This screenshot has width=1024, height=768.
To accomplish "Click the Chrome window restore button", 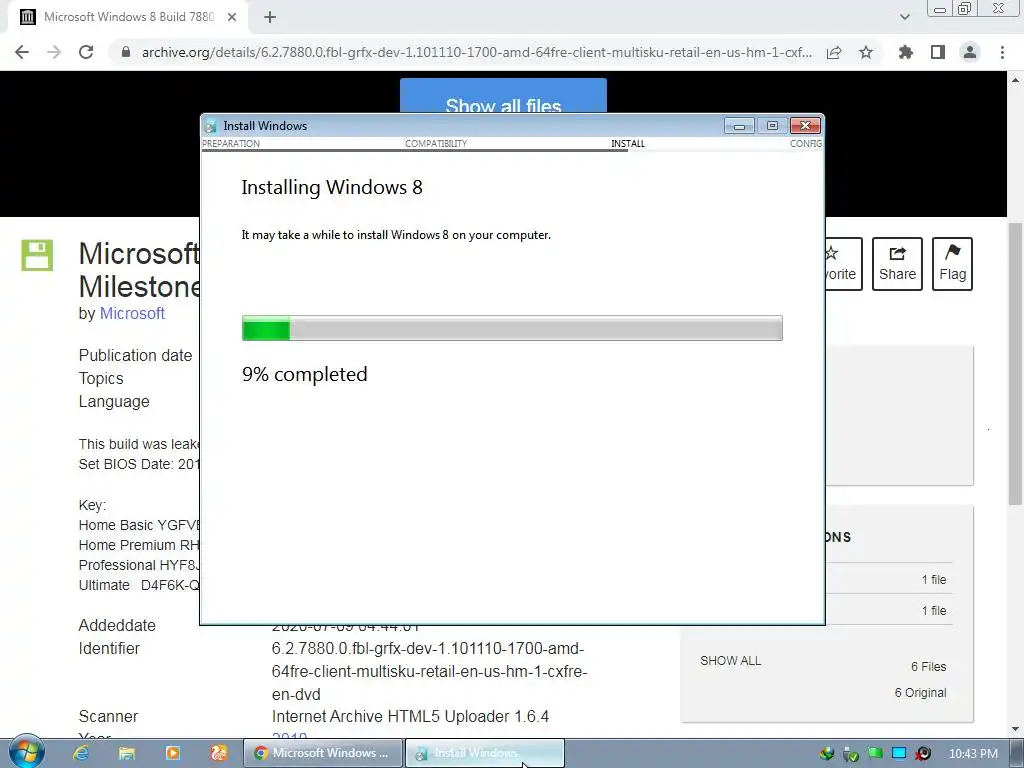I will tap(964, 9).
